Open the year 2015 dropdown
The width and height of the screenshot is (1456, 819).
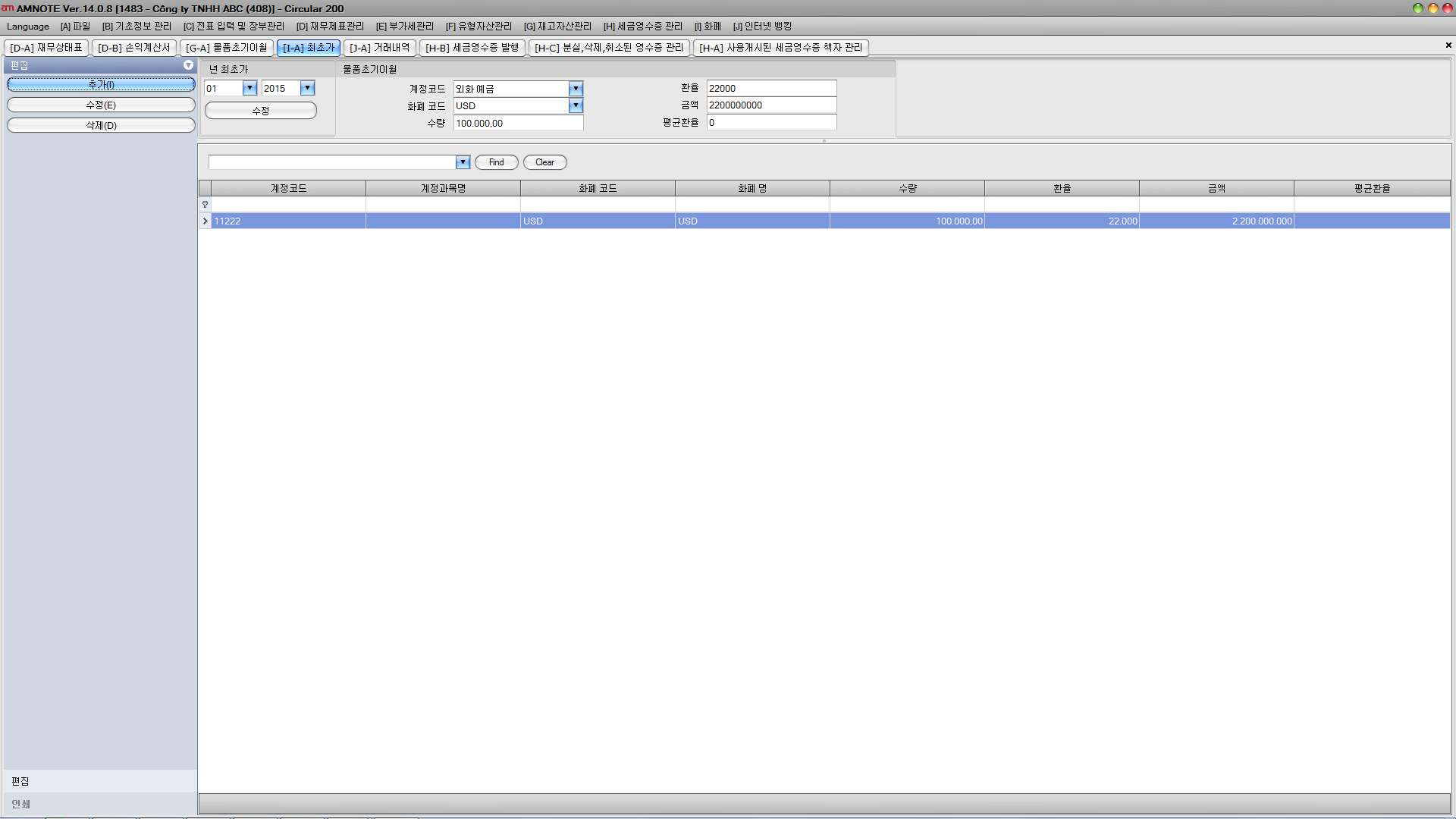307,88
